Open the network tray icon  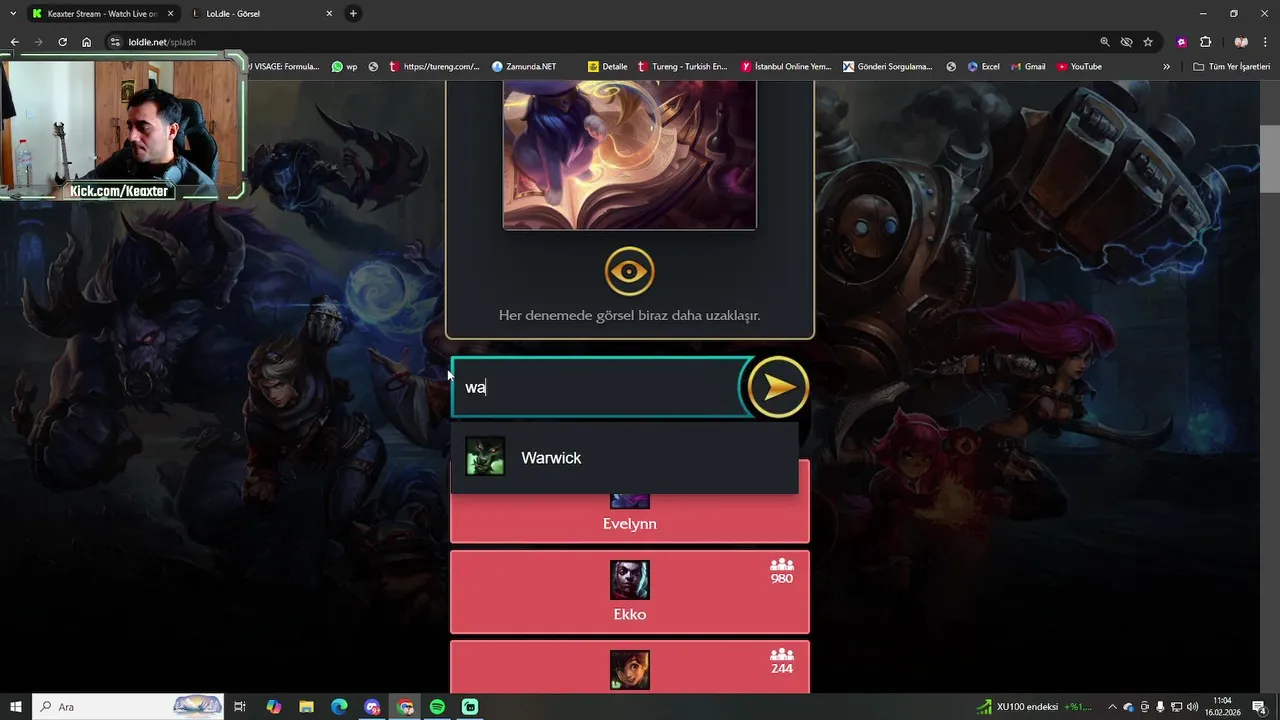pos(1177,707)
